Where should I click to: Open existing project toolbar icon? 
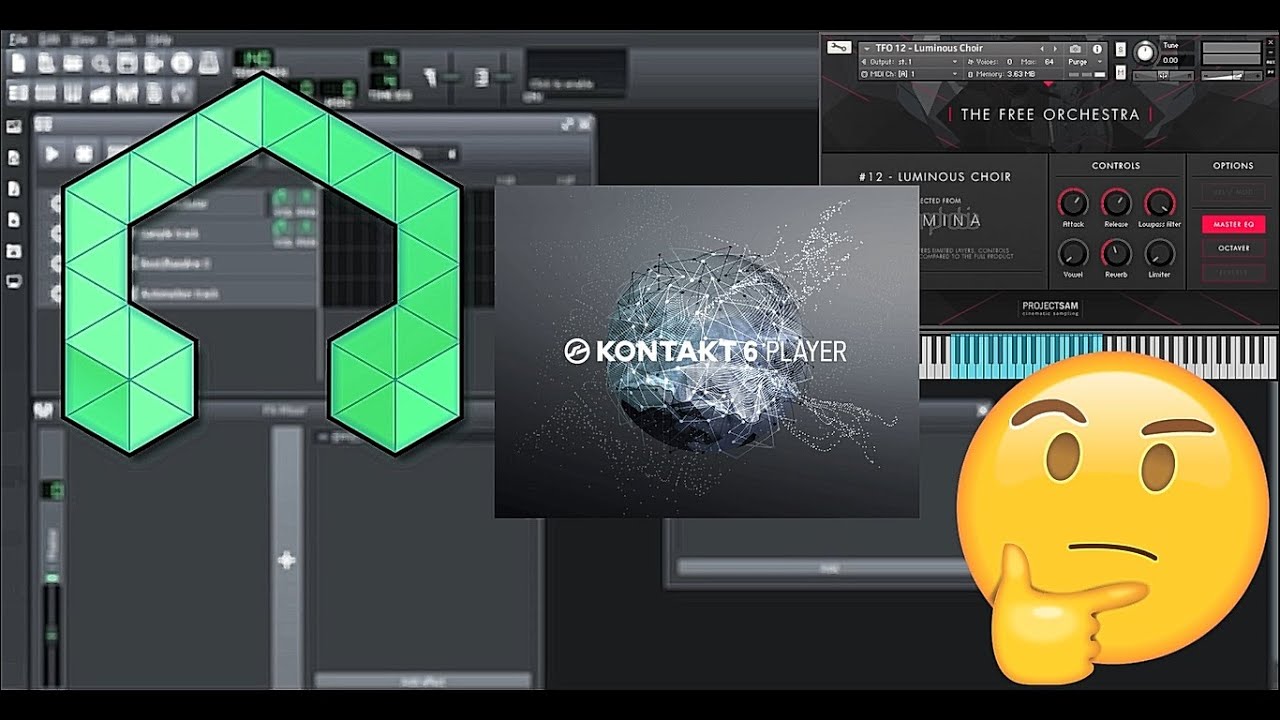tap(73, 63)
